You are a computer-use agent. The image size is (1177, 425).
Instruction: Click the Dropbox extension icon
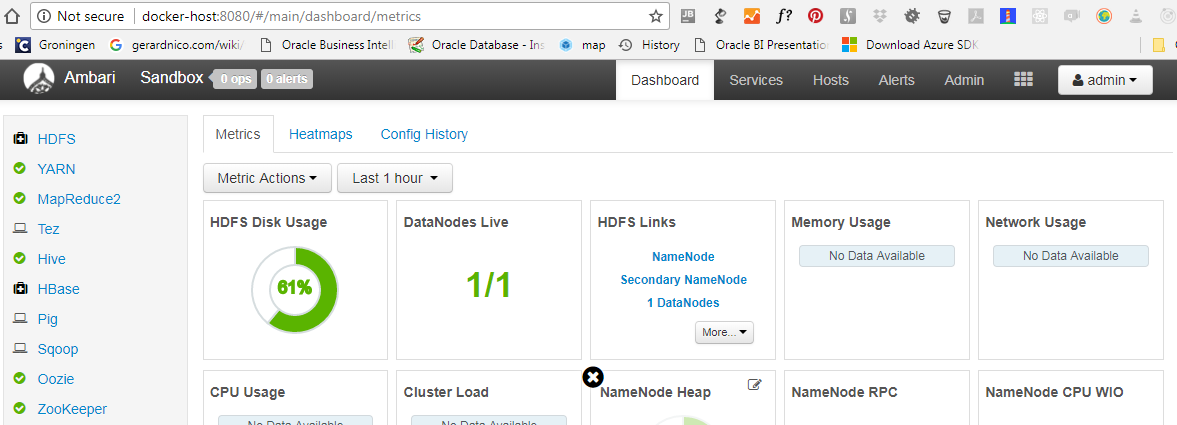click(x=880, y=16)
